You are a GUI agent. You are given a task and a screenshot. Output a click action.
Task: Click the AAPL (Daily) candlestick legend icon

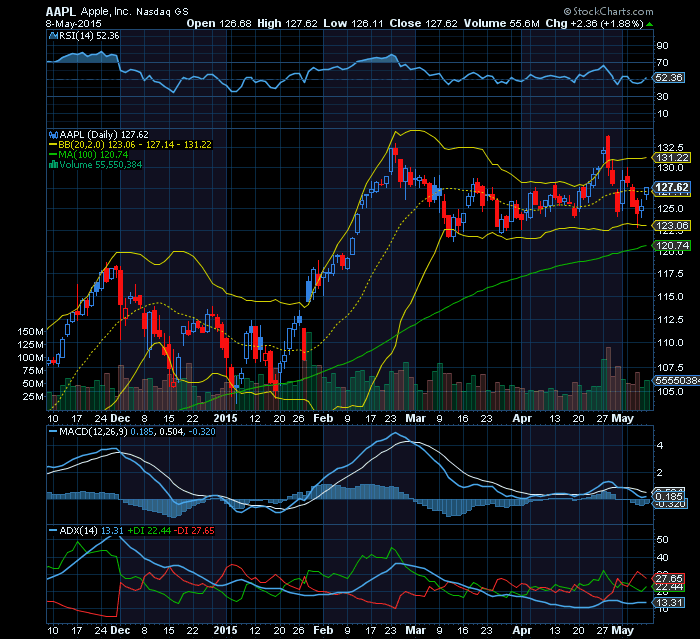pos(53,134)
